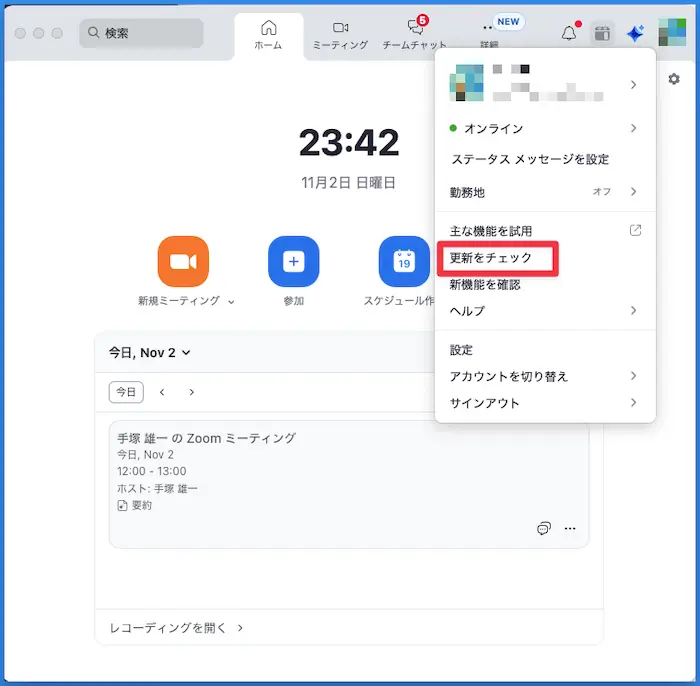Go to the next day arrow
Screen dimensions: 700x686
[192, 392]
